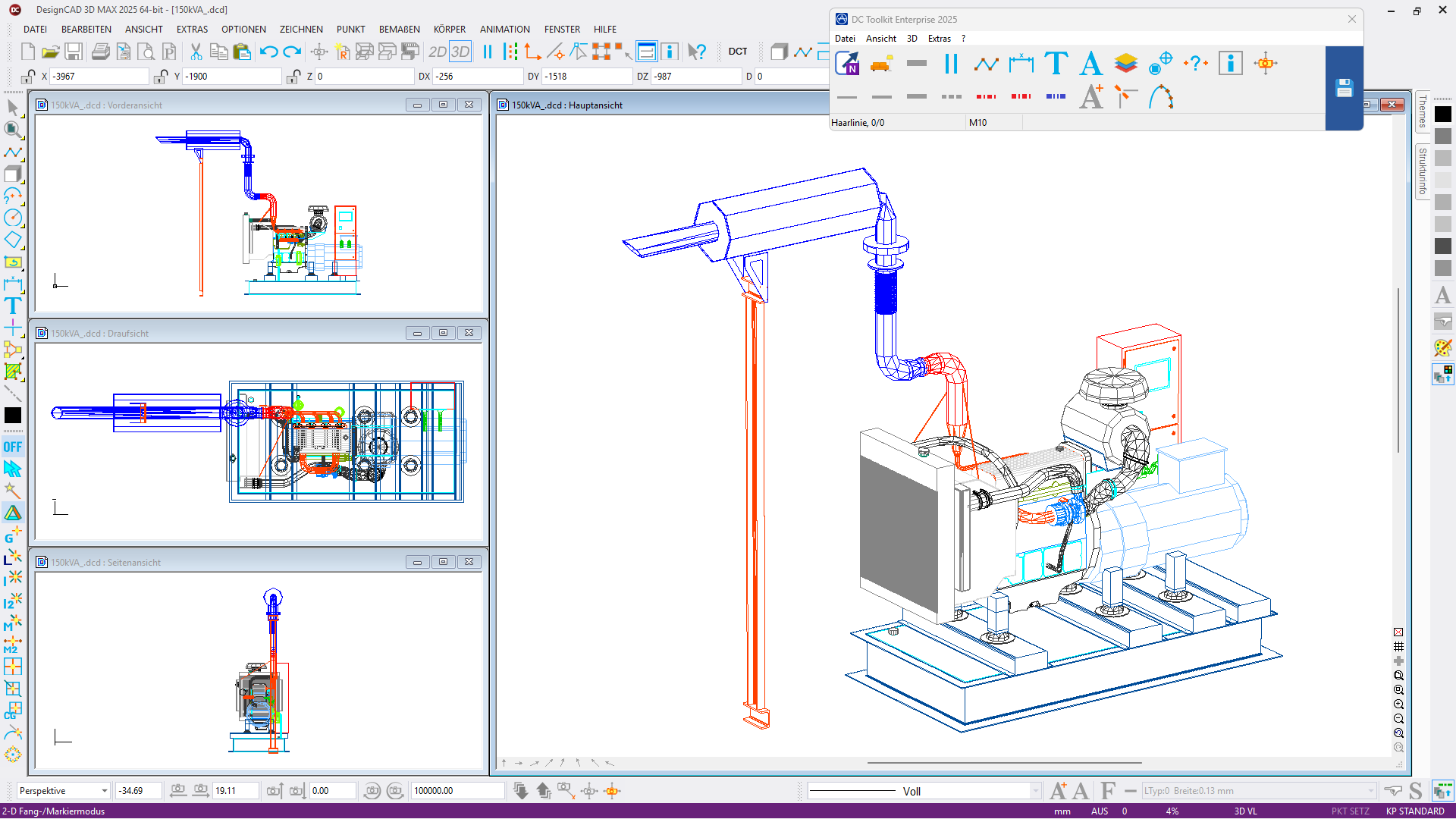1456x819 pixels.
Task: Toggle the OFF snap button
Action: (x=13, y=447)
